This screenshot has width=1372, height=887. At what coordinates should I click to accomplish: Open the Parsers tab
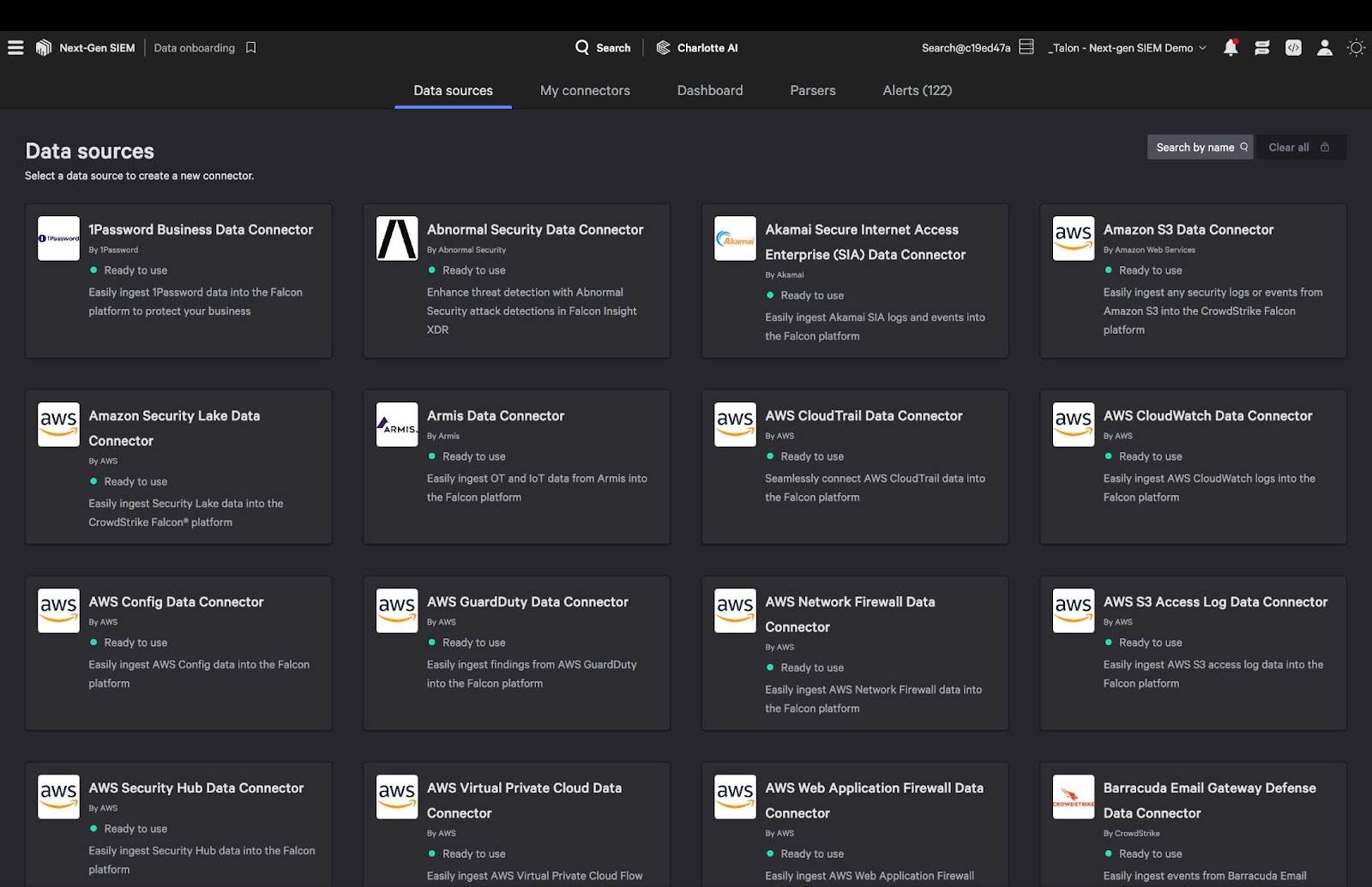813,90
